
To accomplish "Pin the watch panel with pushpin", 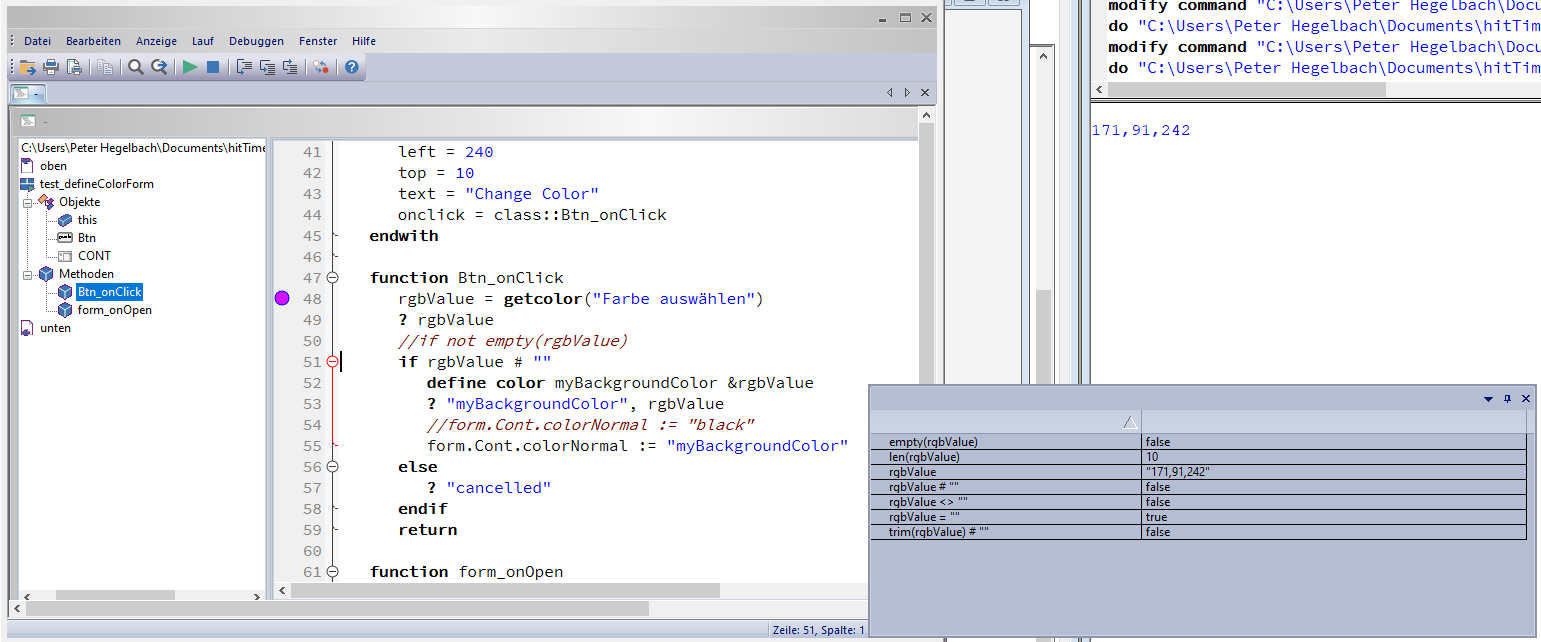I will pos(1508,398).
